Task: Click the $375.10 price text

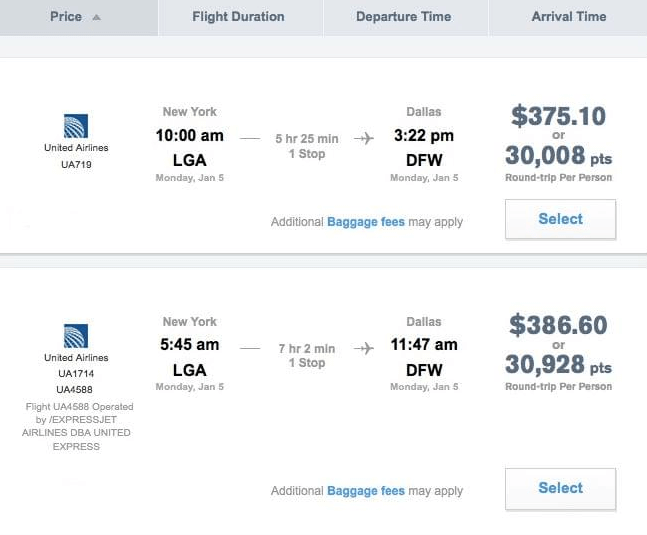Action: click(558, 116)
